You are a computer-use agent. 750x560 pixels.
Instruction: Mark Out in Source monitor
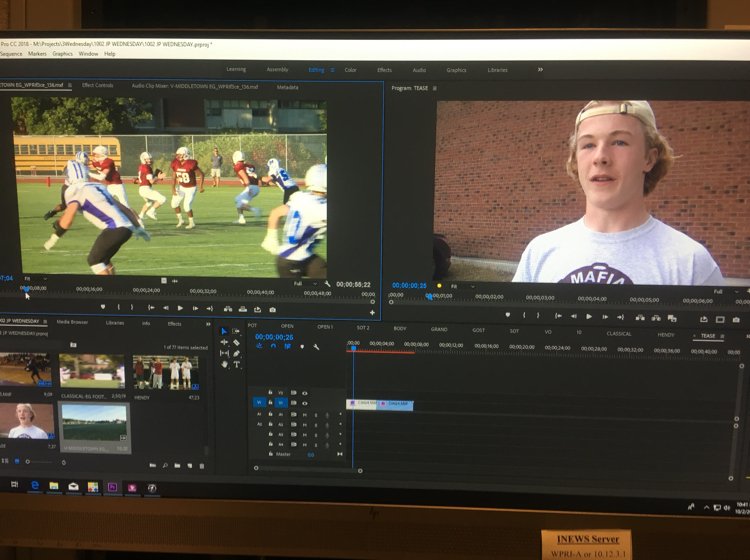[x=132, y=307]
